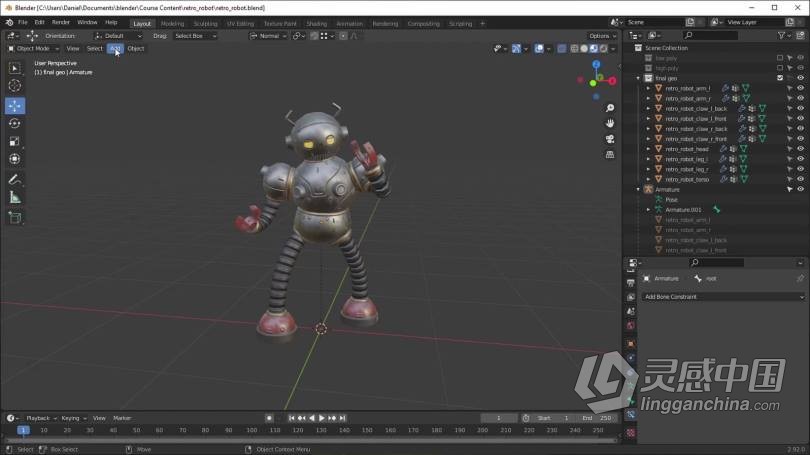Open the Add menu in the viewport header
This screenshot has height=455, width=810.
click(115, 49)
